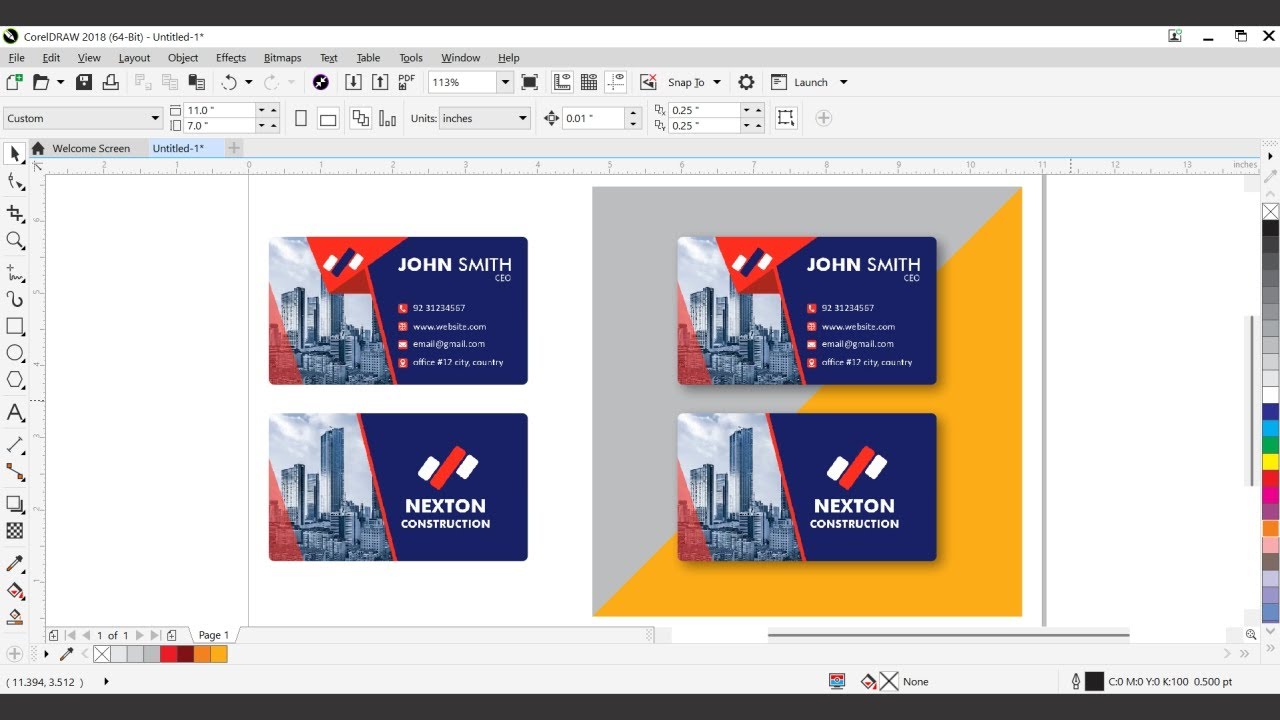Screen dimensions: 1280x720
Task: Open the Bitmaps menu
Action: (x=282, y=58)
